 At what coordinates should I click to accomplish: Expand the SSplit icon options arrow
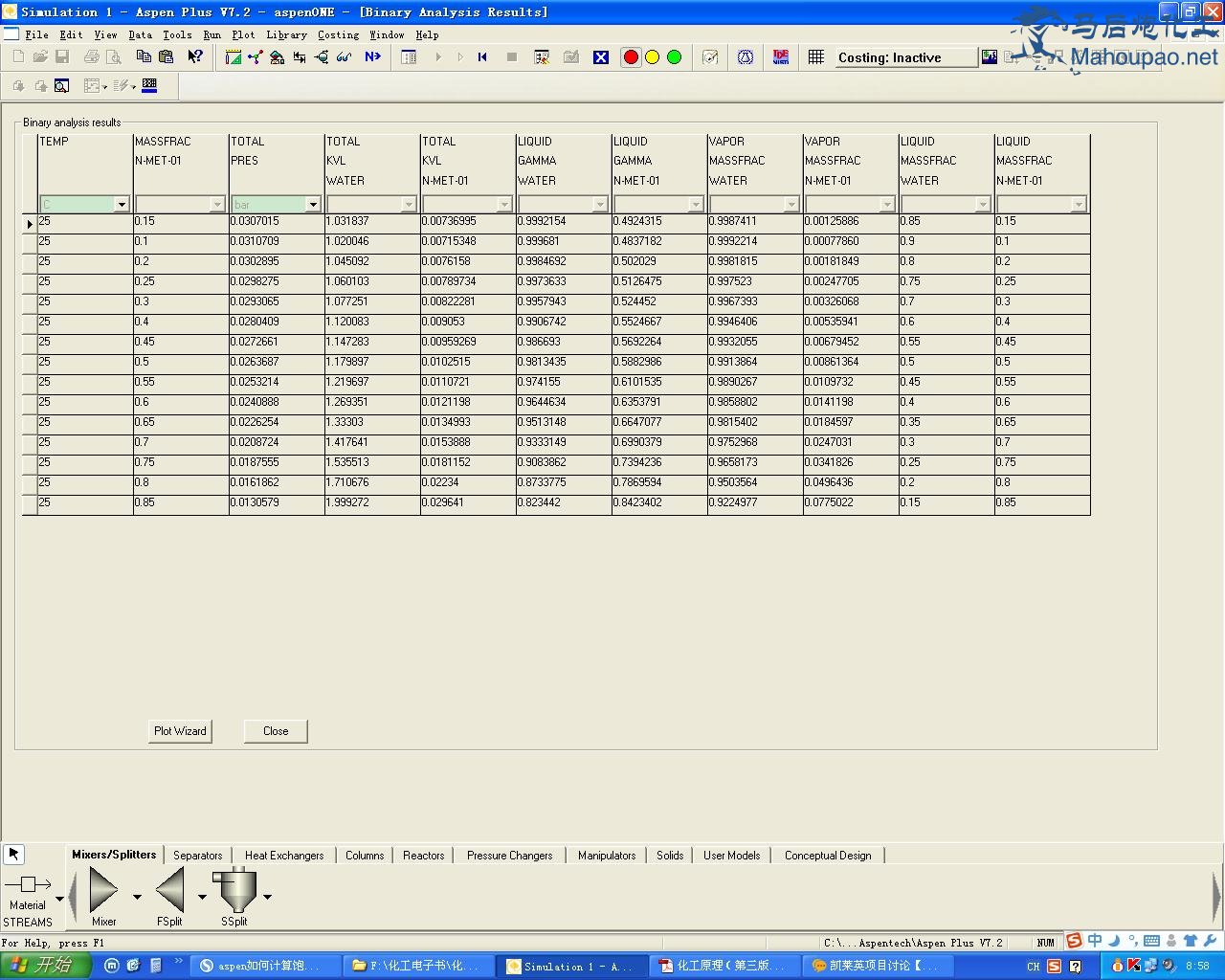click(267, 897)
